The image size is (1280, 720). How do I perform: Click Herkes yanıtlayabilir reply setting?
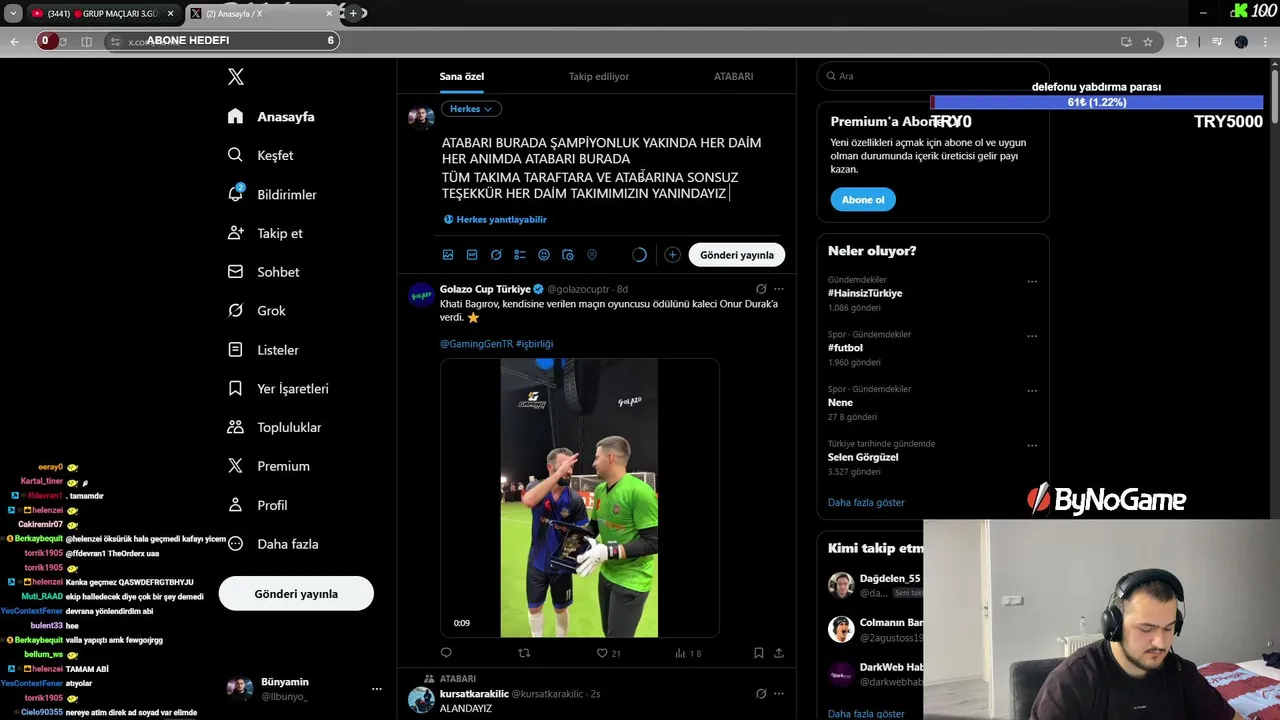(x=495, y=219)
